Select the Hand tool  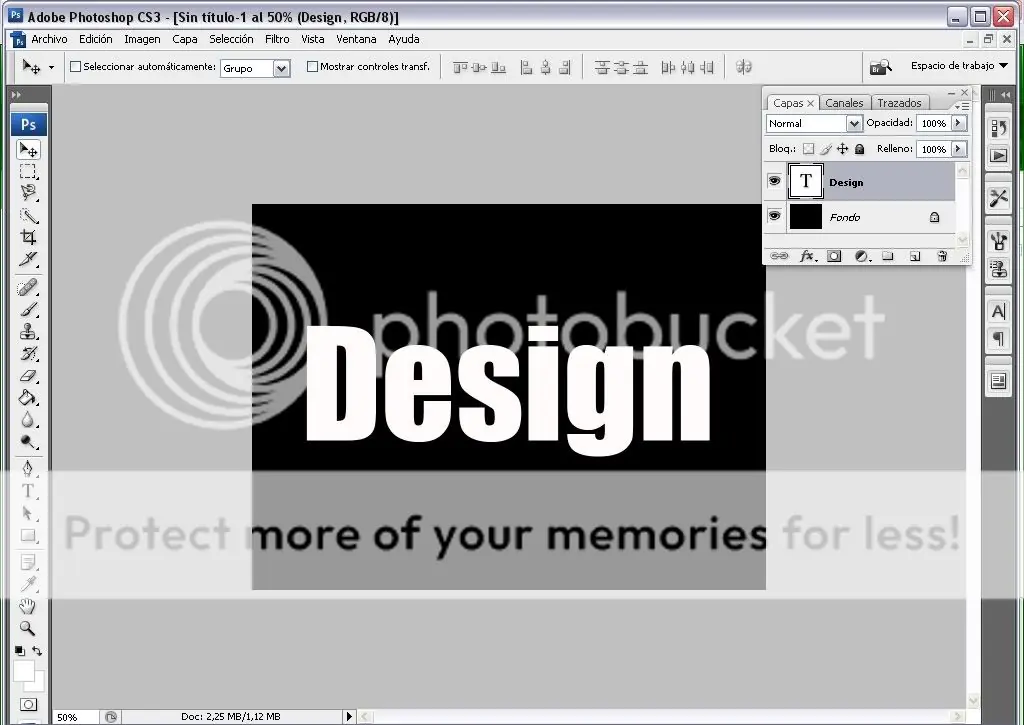(x=27, y=607)
